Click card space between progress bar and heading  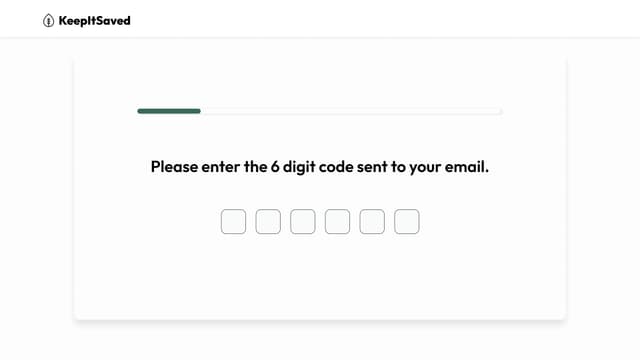click(320, 135)
